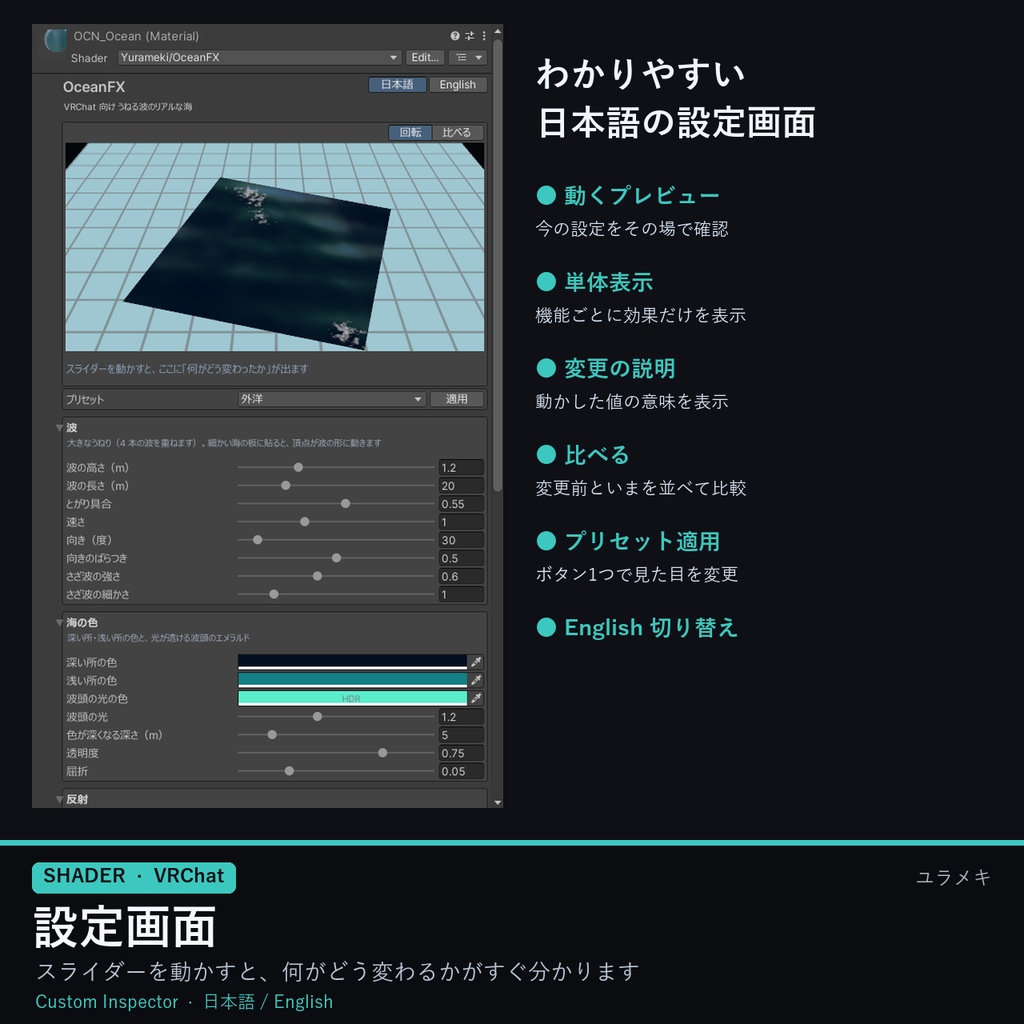Adjust the 透明度 slider

pos(336,753)
